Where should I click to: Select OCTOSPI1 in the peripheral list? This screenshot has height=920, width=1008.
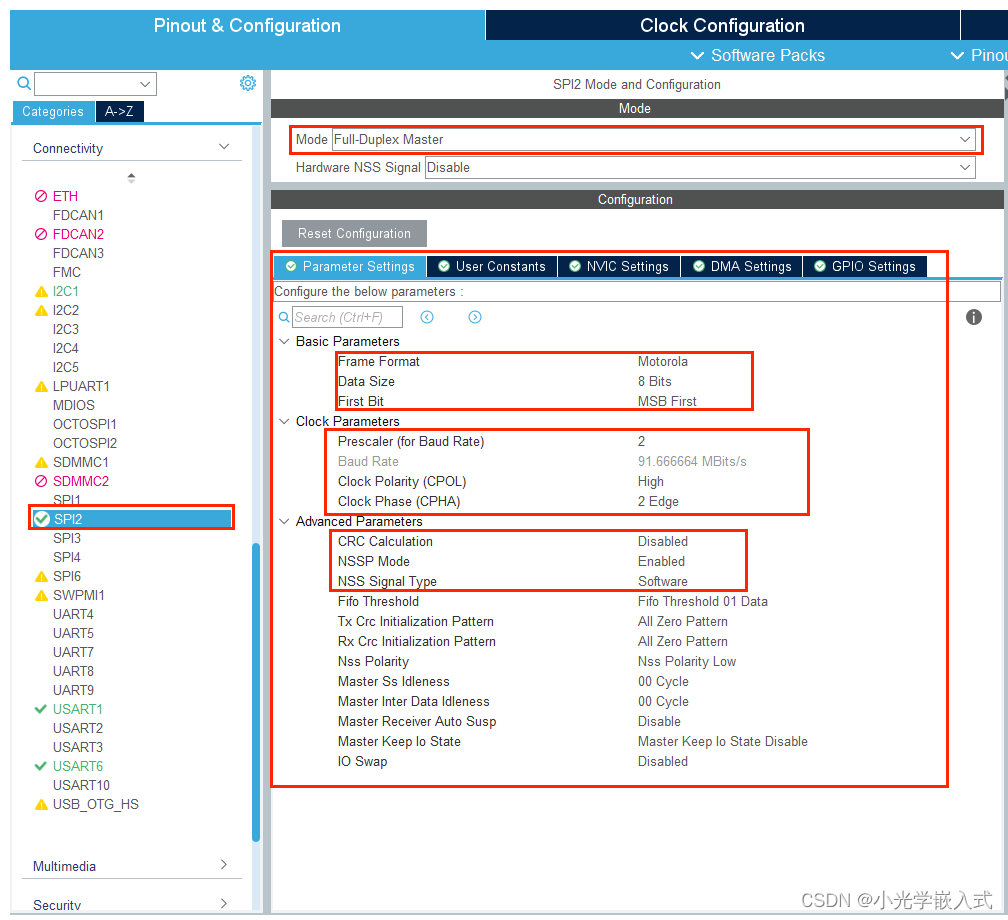tap(85, 424)
